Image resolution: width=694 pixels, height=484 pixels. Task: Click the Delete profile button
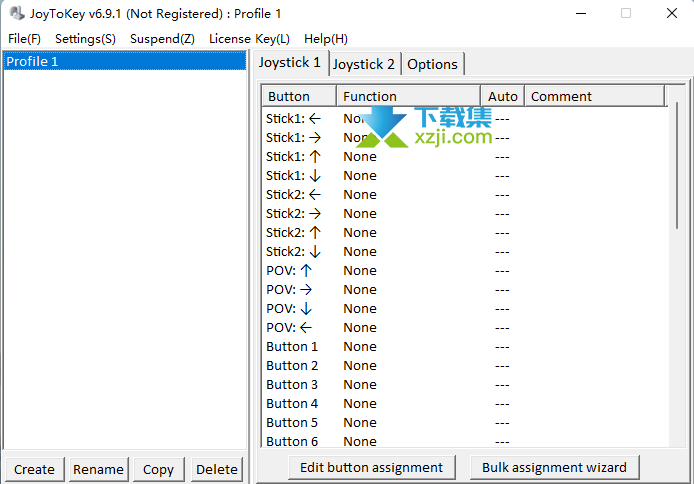click(x=217, y=469)
